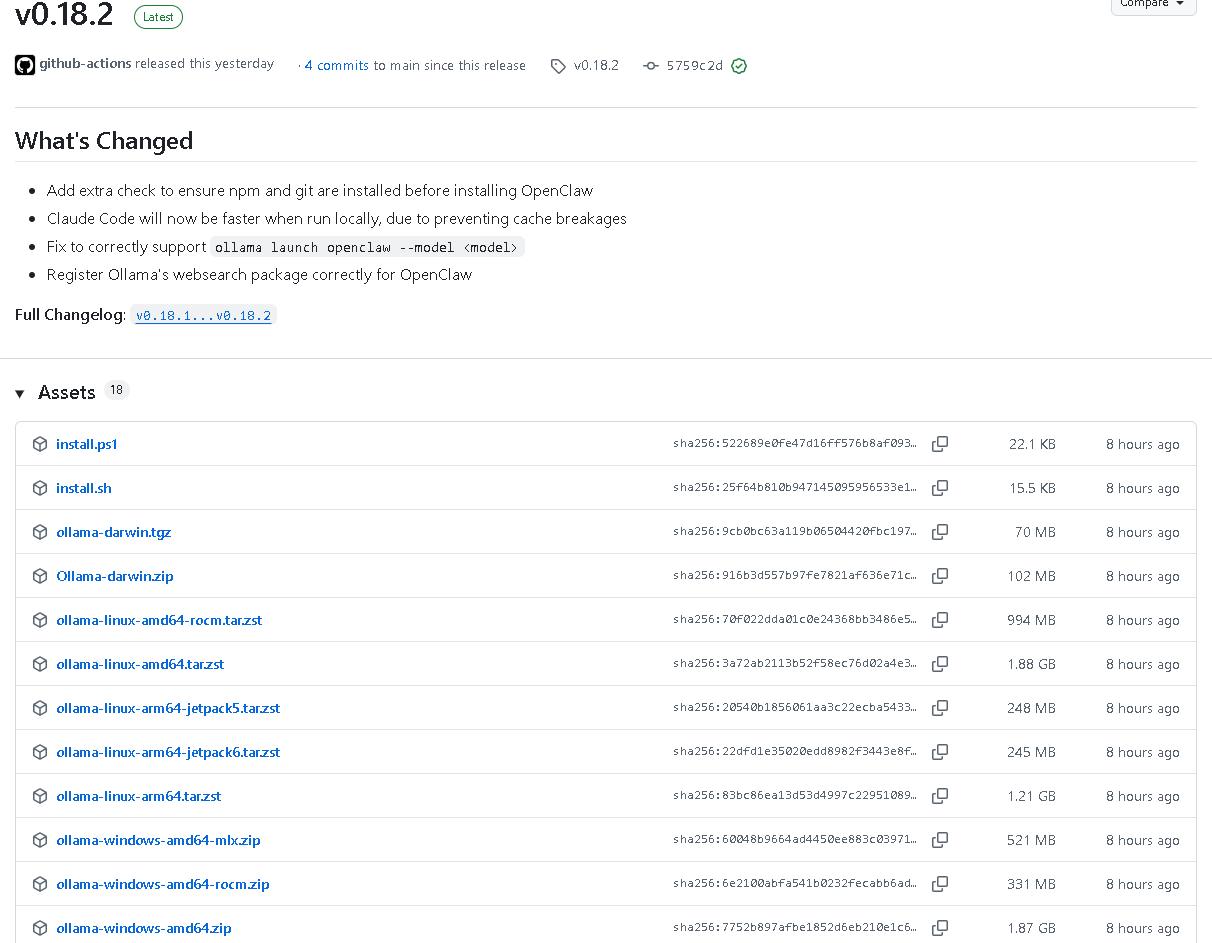1212x943 pixels.
Task: Click the green verified checkmark beside commit 5759c2d
Action: click(x=739, y=66)
